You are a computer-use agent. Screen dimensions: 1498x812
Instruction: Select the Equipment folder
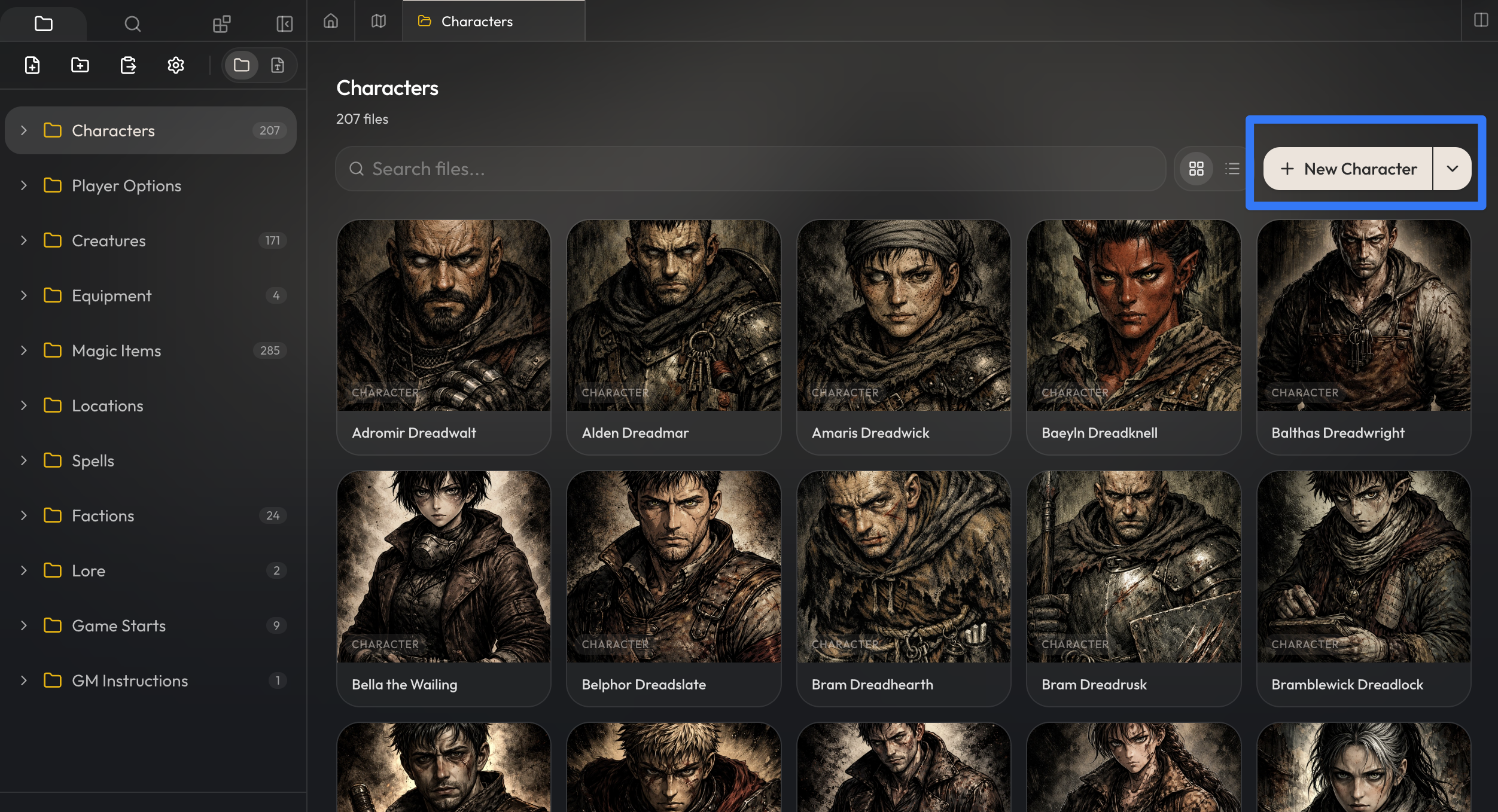click(151, 295)
